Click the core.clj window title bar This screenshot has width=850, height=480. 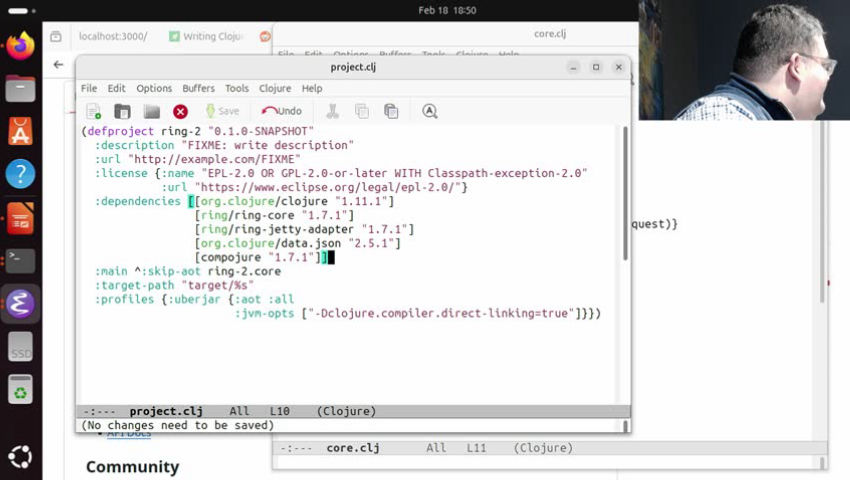550,34
